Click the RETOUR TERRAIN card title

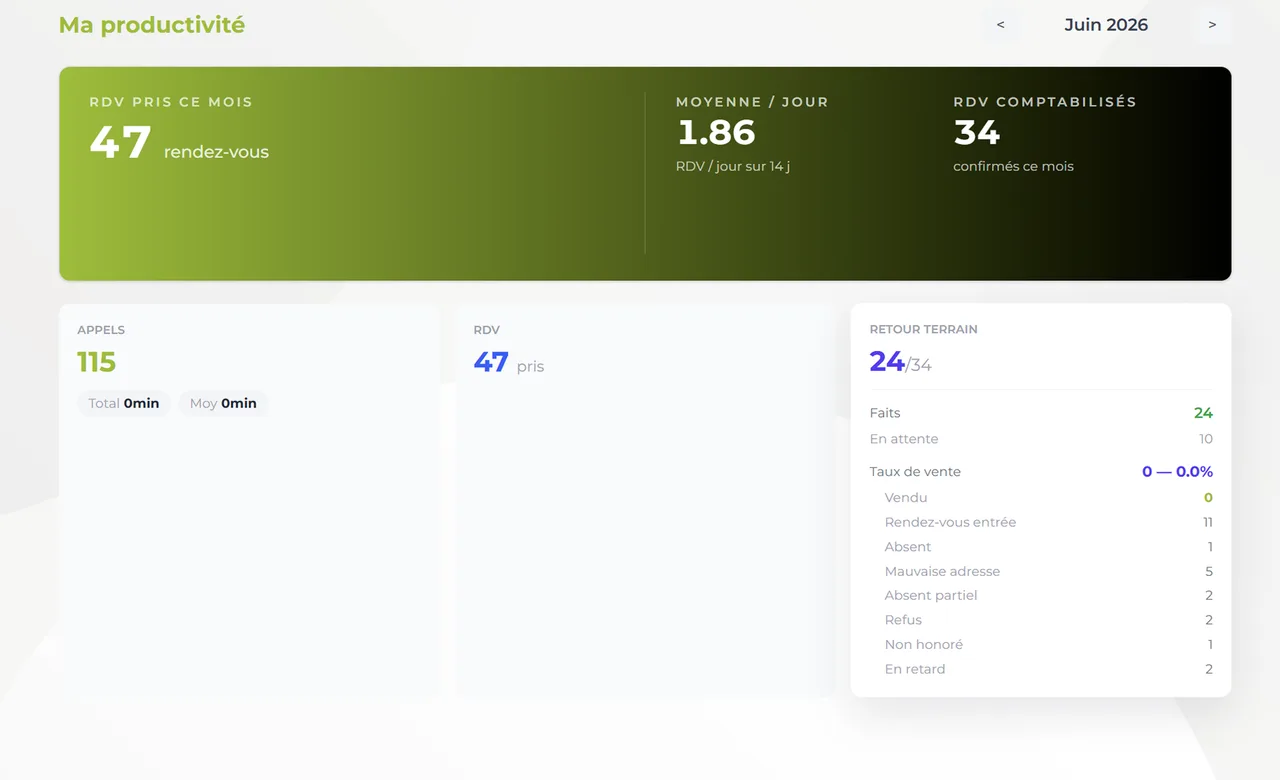[x=924, y=329]
